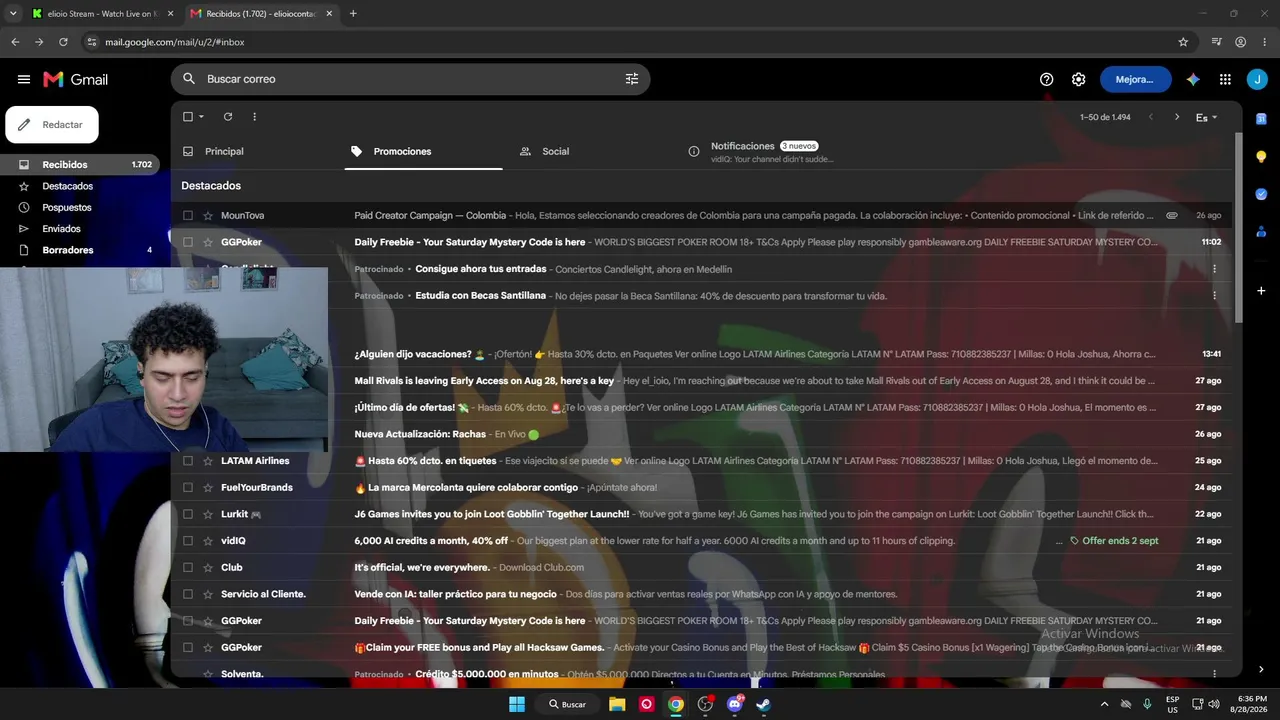Click the Redactar compose button
Screen dimensions: 1280x720
pyautogui.click(x=52, y=125)
